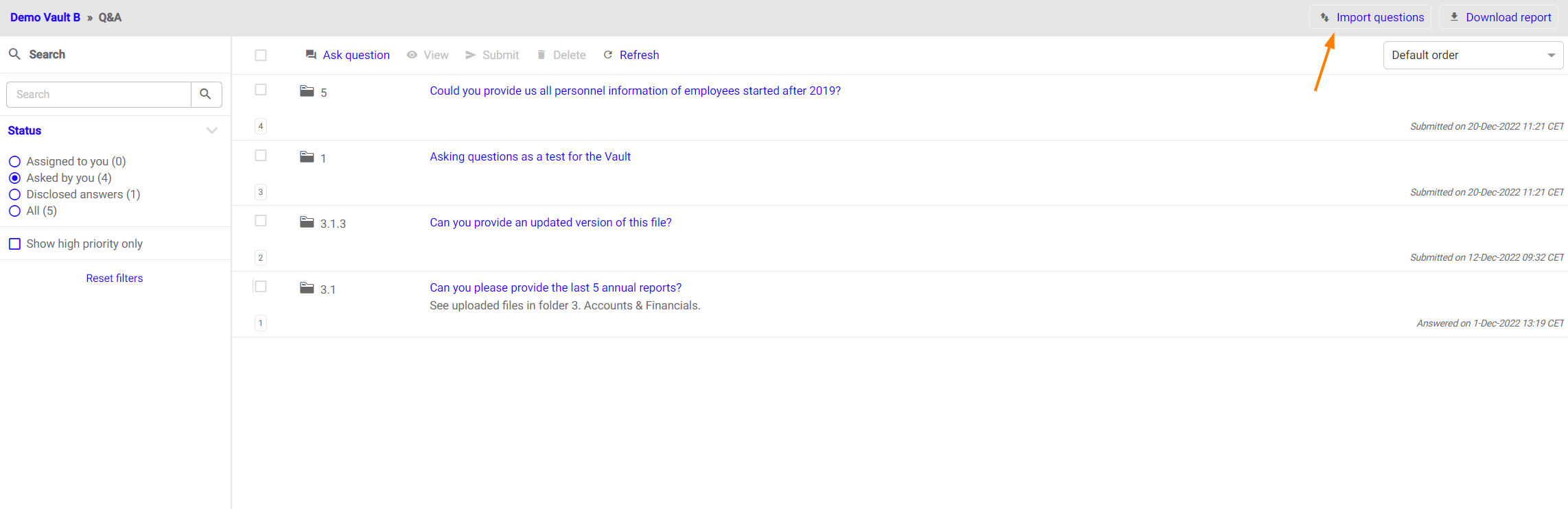Select the All (5) status filter
The image size is (1568, 509).
(14, 211)
